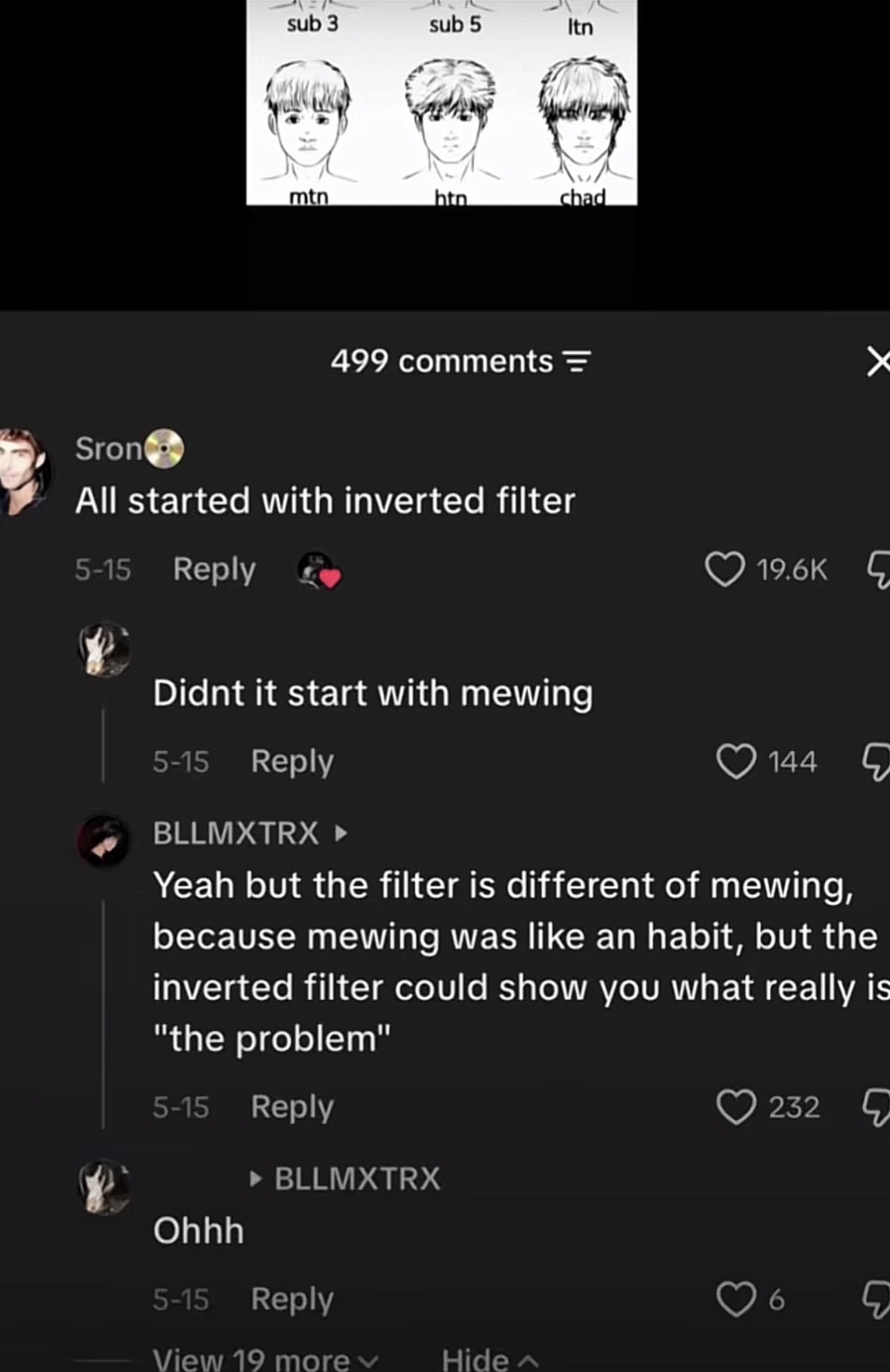Dislike the 'Ohhh' reply
Image resolution: width=890 pixels, height=1372 pixels.
coord(877,1300)
